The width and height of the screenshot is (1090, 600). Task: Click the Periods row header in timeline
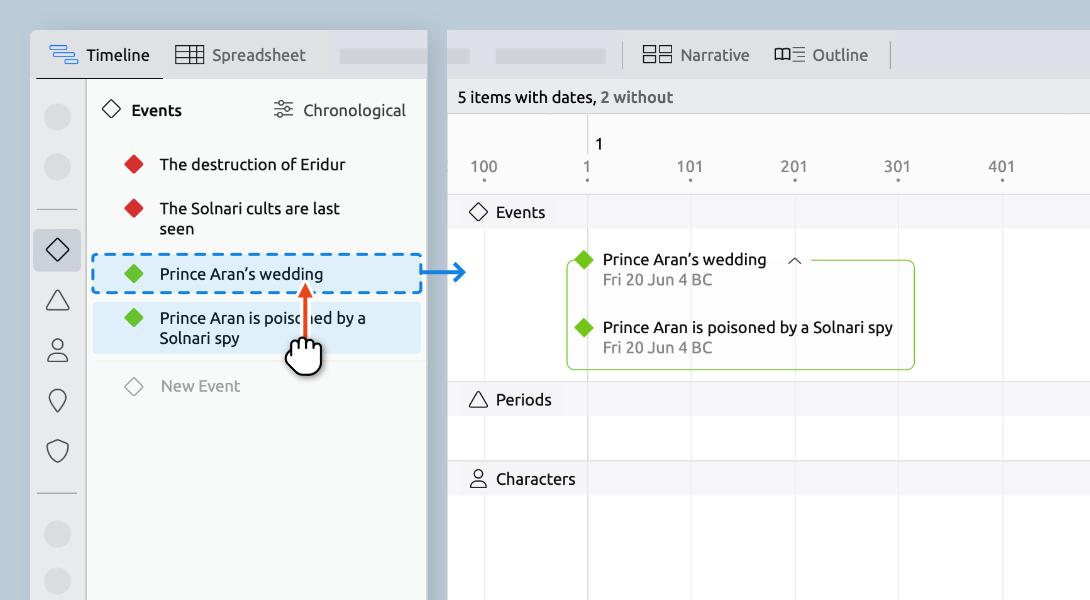768,400
